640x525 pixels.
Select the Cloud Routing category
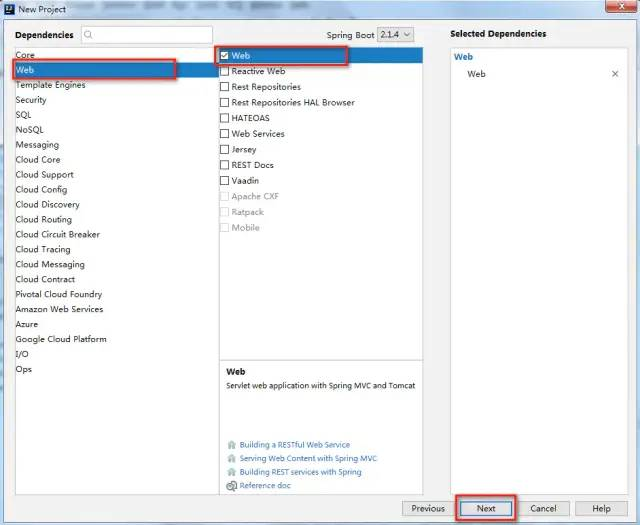[116, 220]
